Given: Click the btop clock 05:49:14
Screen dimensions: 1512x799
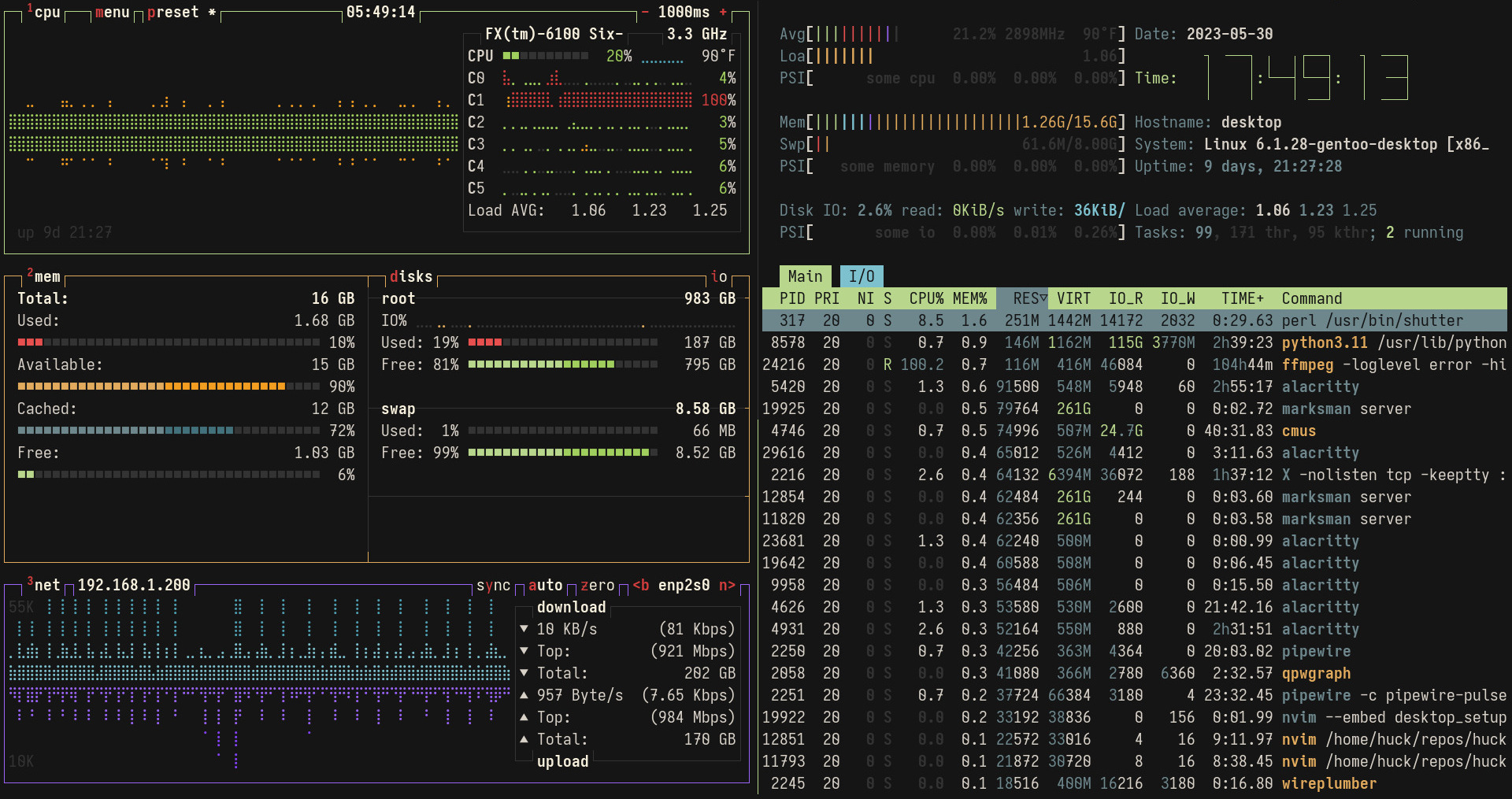Looking at the screenshot, I should coord(381,12).
